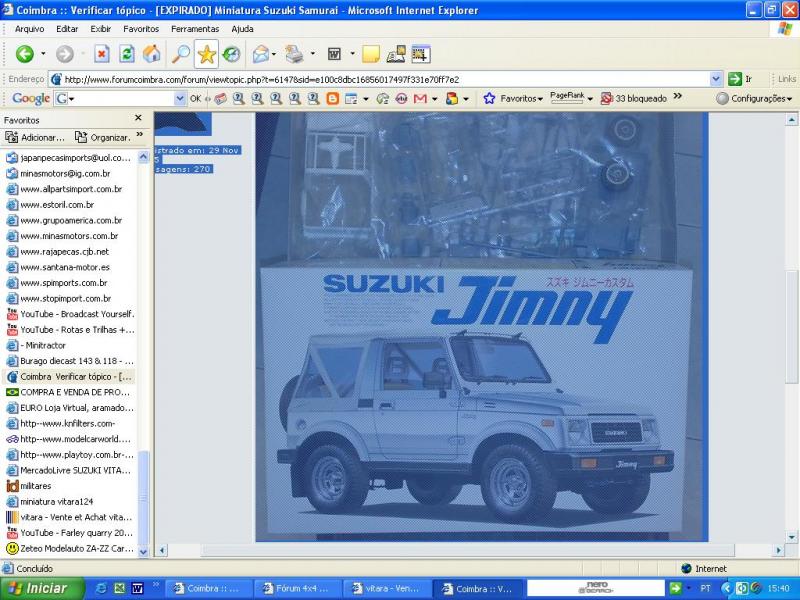Open the Editar menu
This screenshot has width=800, height=600.
click(67, 29)
